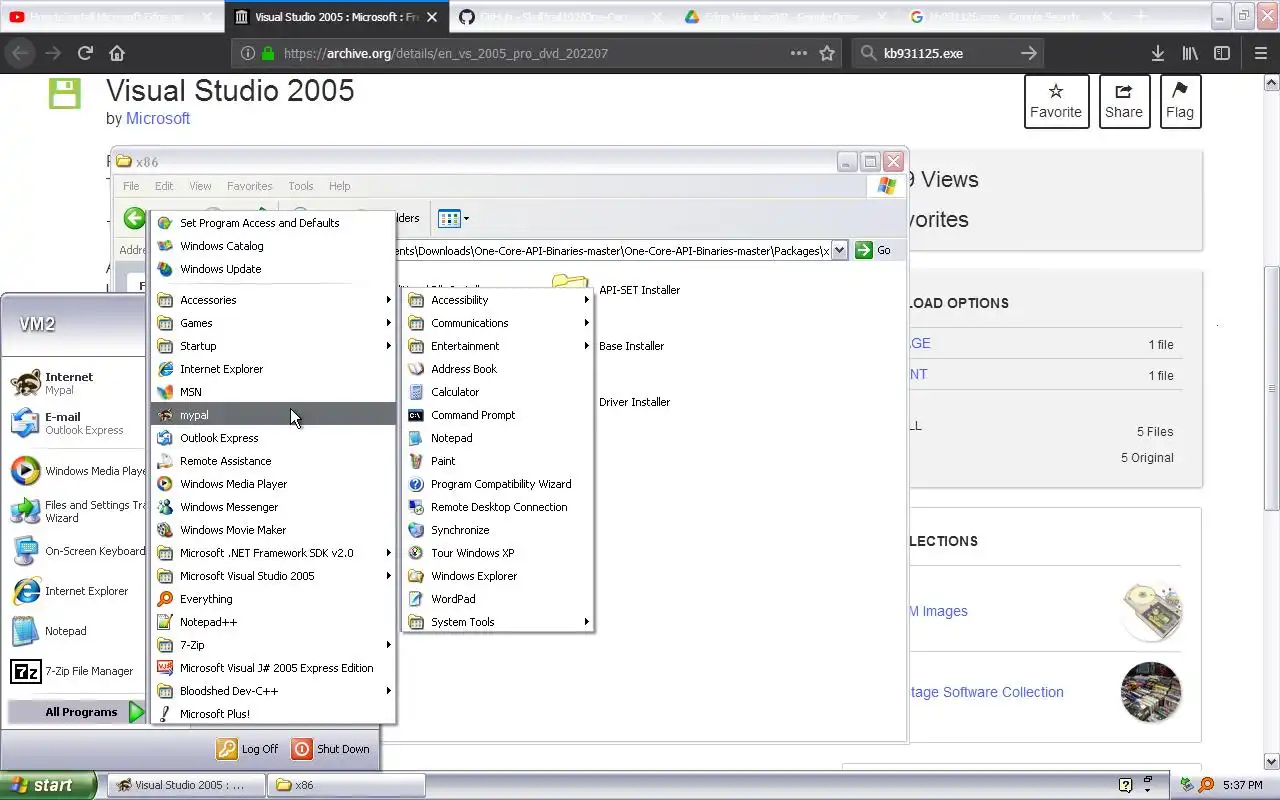Expand Entertainment submenu
Image resolution: width=1280 pixels, height=800 pixels.
498,346
